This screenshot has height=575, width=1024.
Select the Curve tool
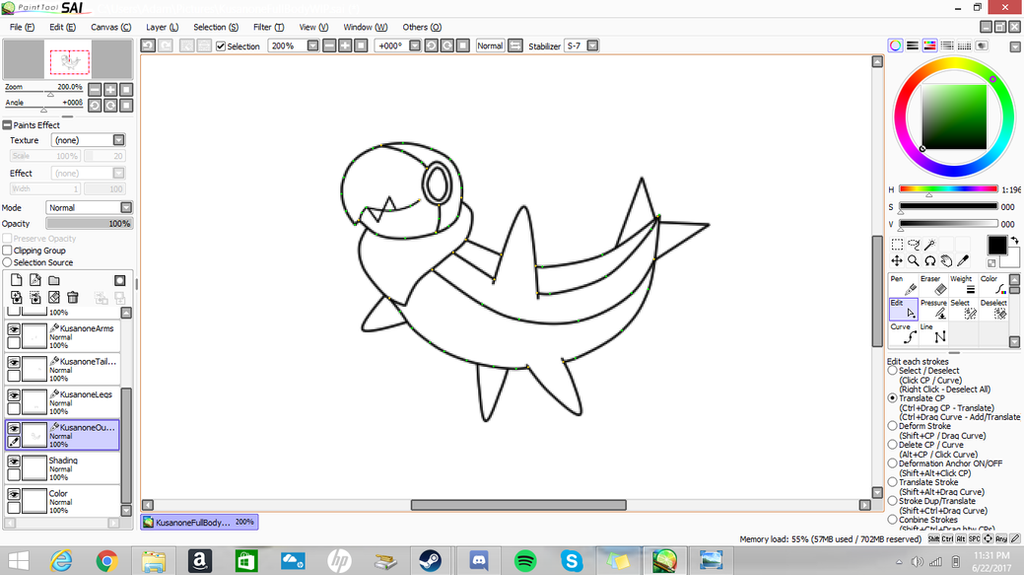[903, 333]
